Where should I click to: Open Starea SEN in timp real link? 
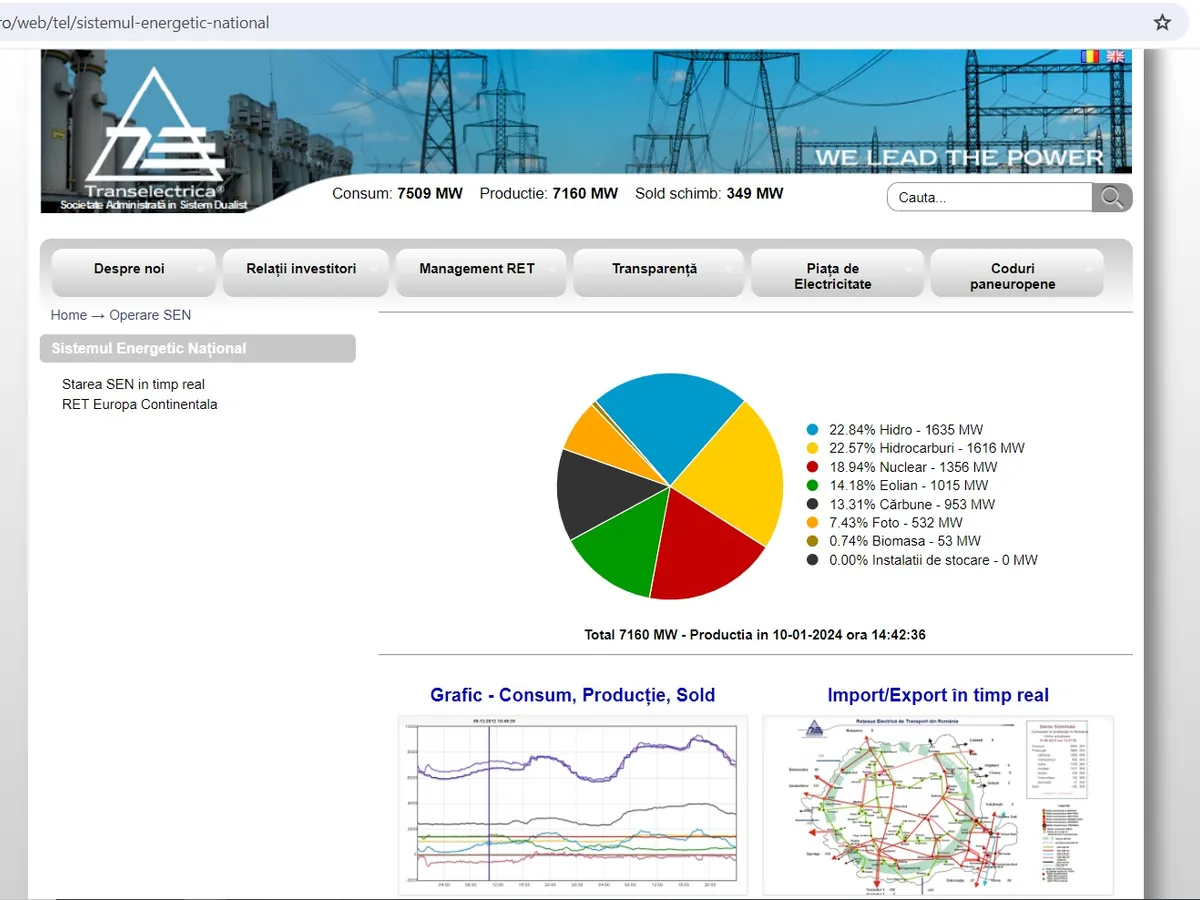133,384
